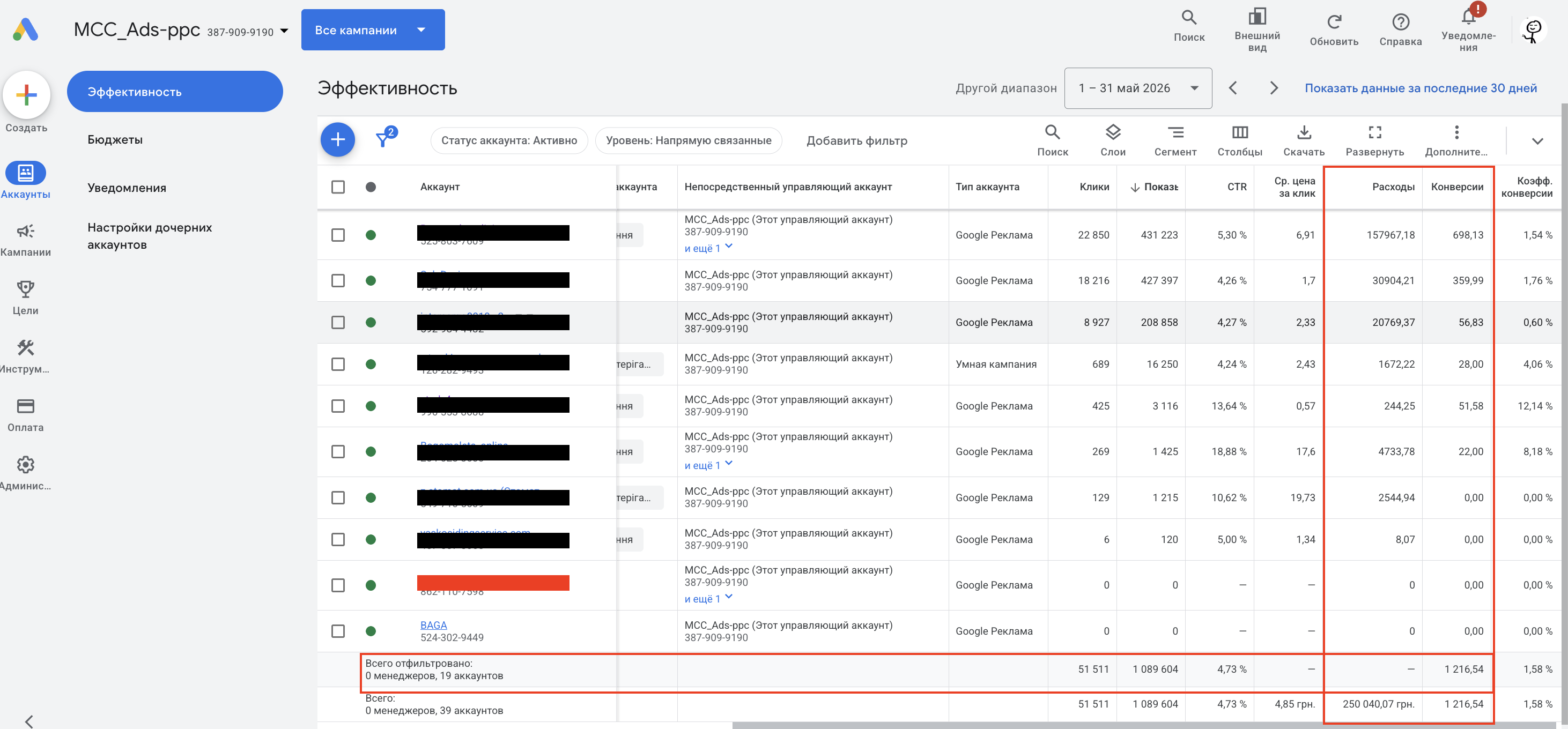Sort by the CTR column header
This screenshot has width=1568, height=729.
[x=1236, y=187]
